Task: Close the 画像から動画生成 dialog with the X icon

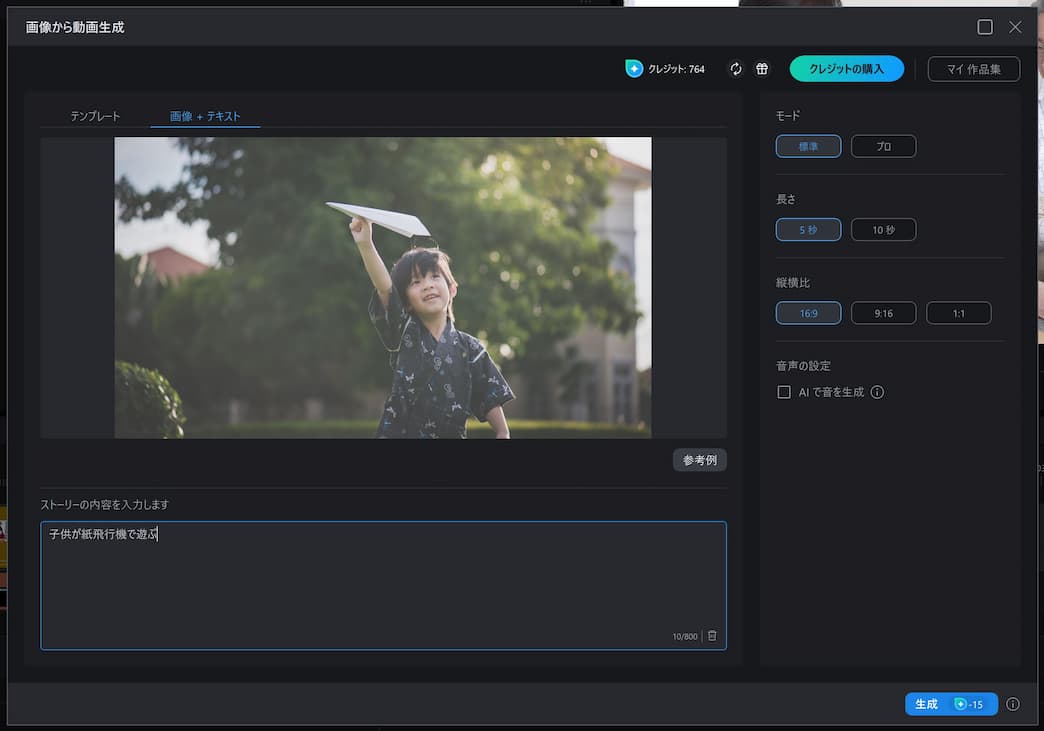Action: [x=1015, y=27]
